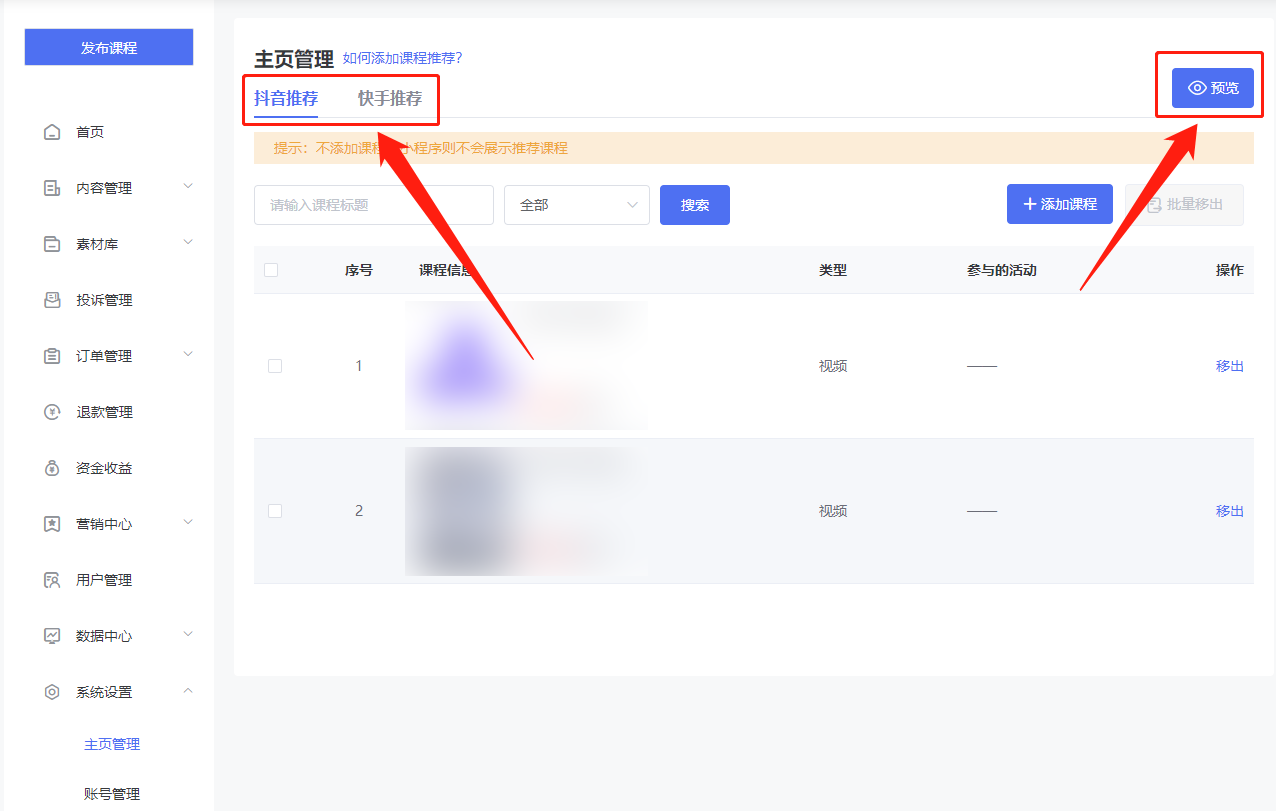The height and width of the screenshot is (811, 1276).
Task: Click the 首页 home icon in sidebar
Action: coord(52,132)
